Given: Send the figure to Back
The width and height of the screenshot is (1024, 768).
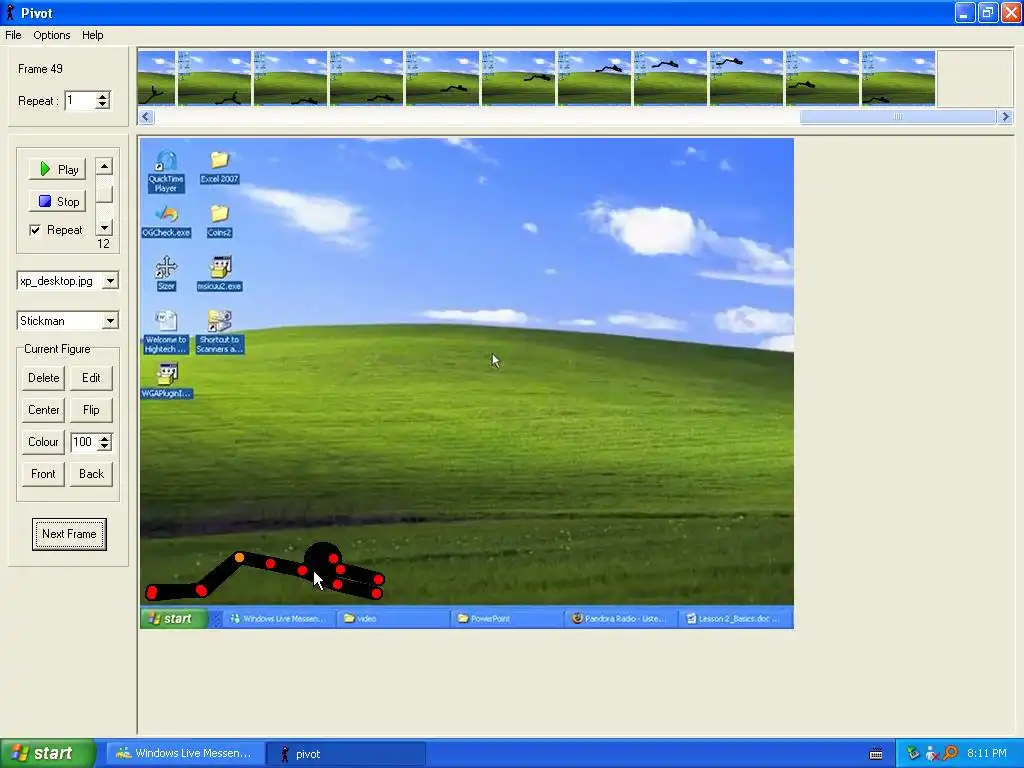Looking at the screenshot, I should 91,473.
